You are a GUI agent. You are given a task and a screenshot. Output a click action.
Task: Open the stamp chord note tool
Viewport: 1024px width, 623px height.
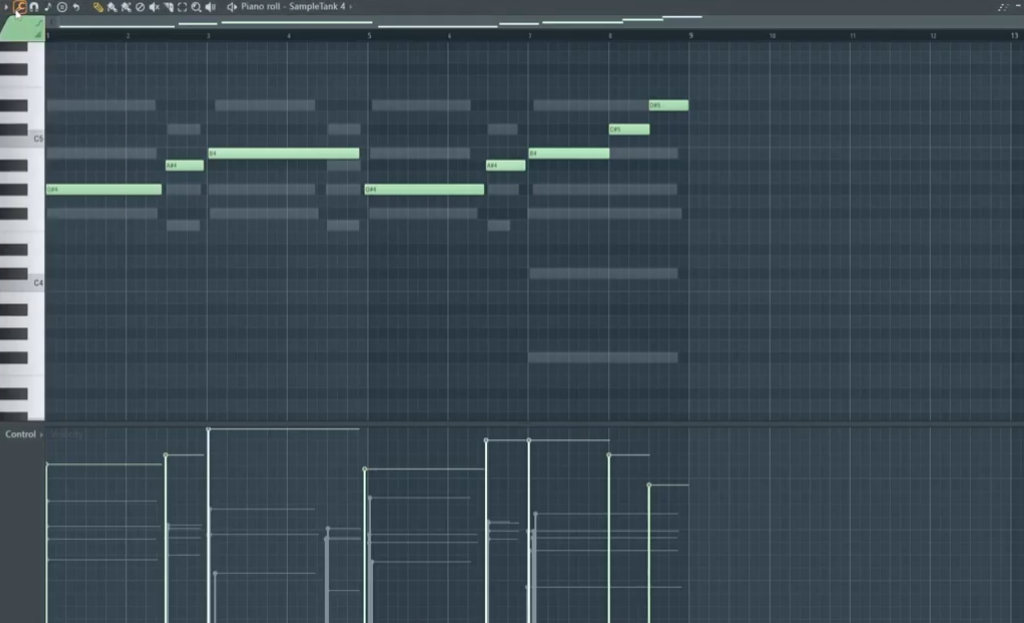[48, 7]
